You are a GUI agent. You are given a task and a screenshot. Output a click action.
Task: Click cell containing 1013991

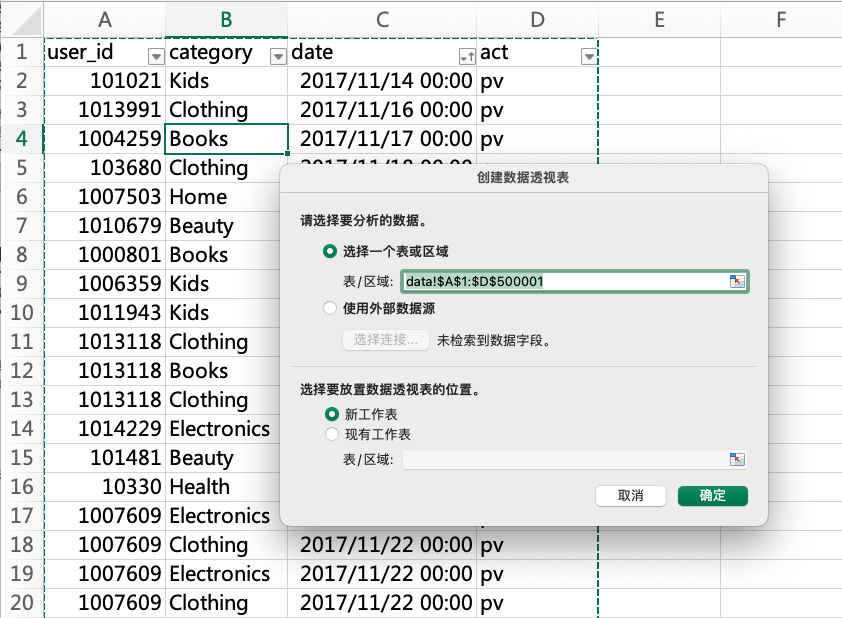coord(105,110)
